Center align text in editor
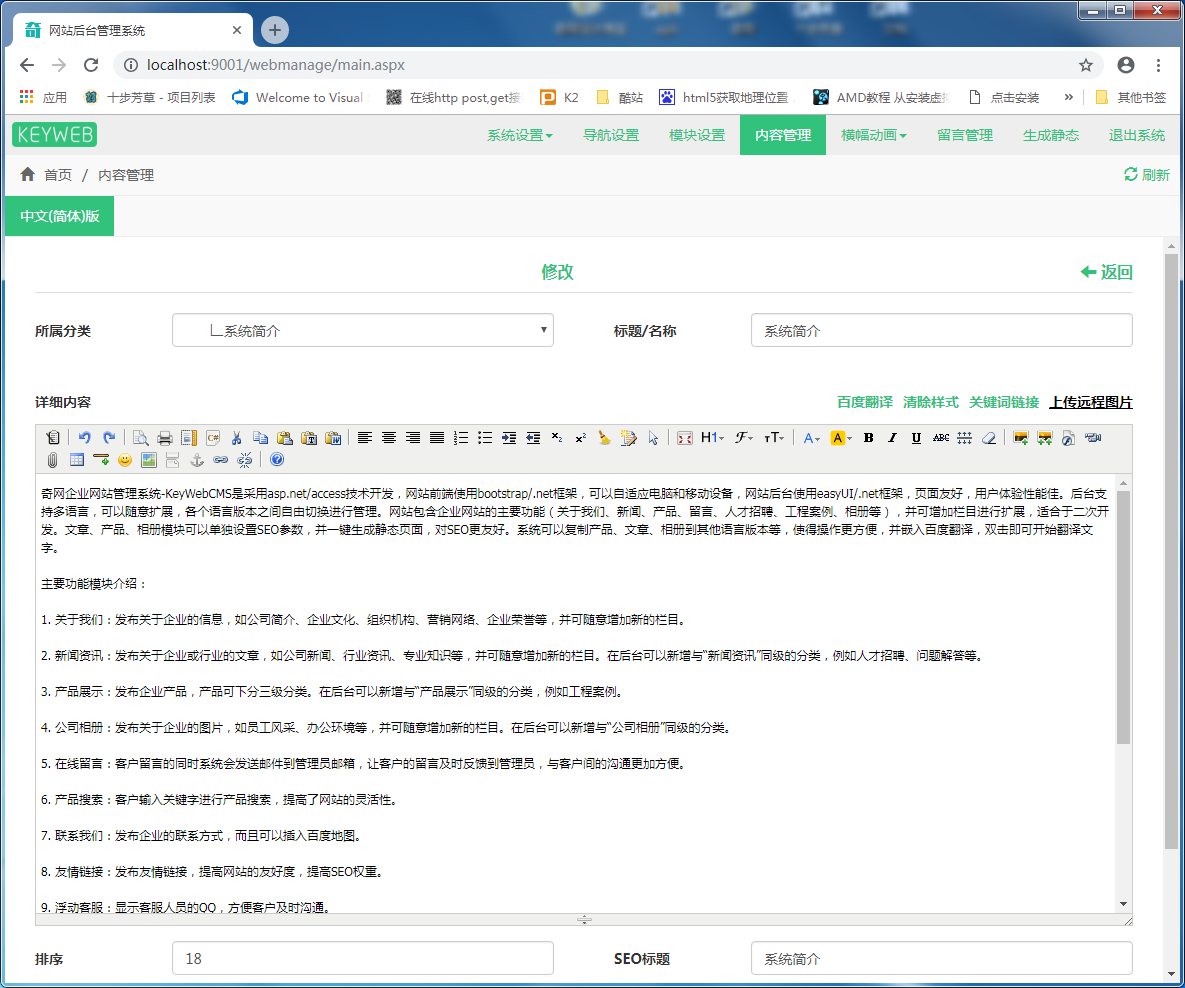Image resolution: width=1185 pixels, height=988 pixels. pyautogui.click(x=389, y=438)
